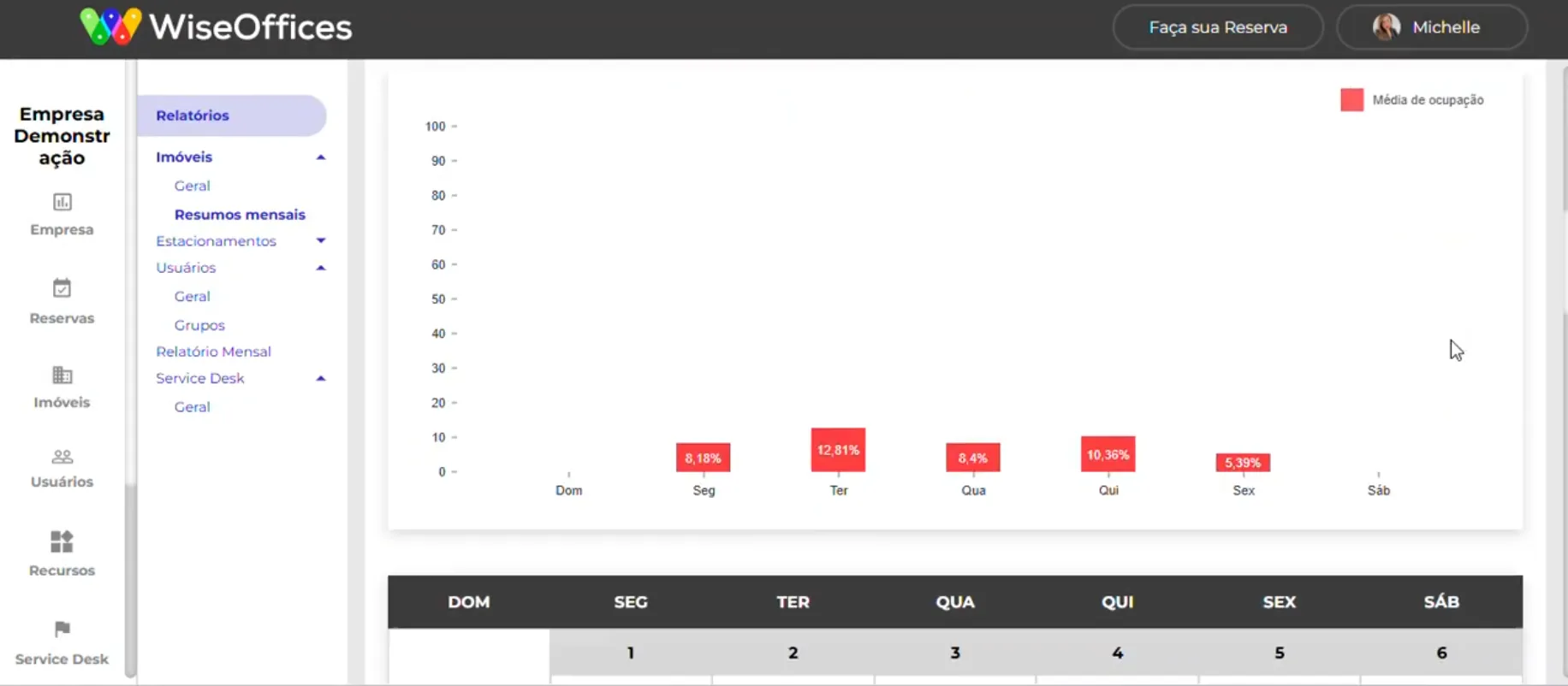Open the Service Desk flag icon
This screenshot has width=1568, height=686.
(62, 630)
